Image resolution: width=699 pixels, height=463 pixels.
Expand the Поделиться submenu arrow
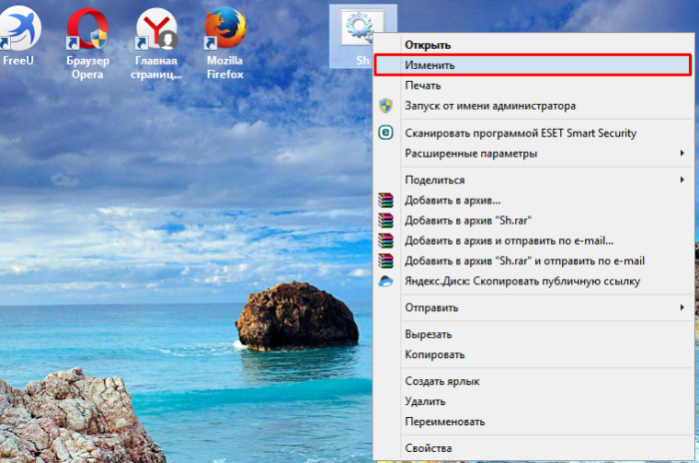click(x=682, y=180)
